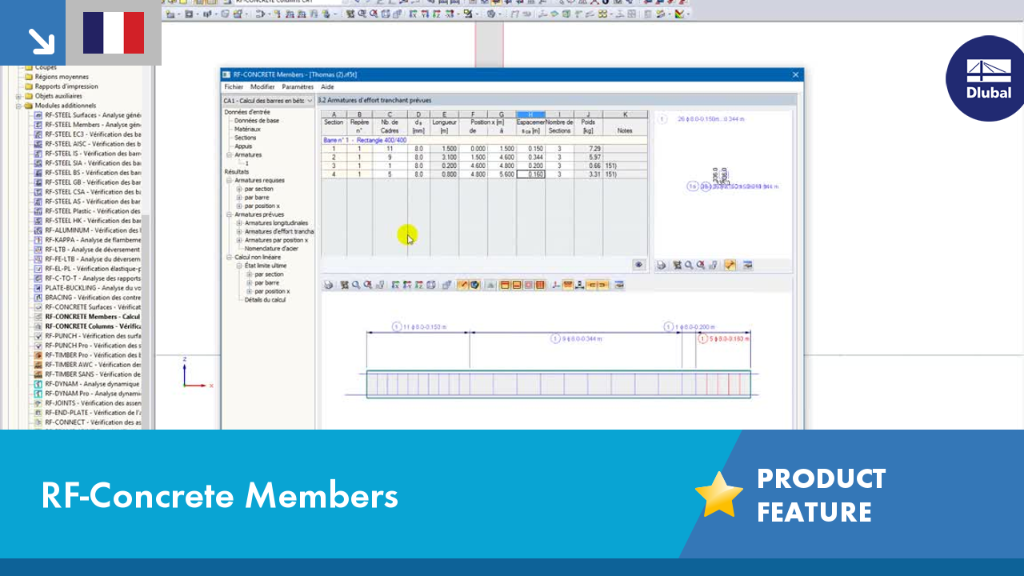Toggle the orange dimension lines icon

(568, 285)
